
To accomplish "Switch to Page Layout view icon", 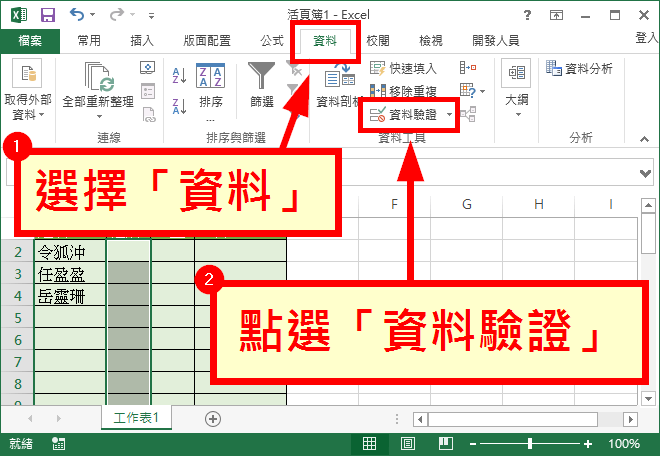I will [407, 443].
